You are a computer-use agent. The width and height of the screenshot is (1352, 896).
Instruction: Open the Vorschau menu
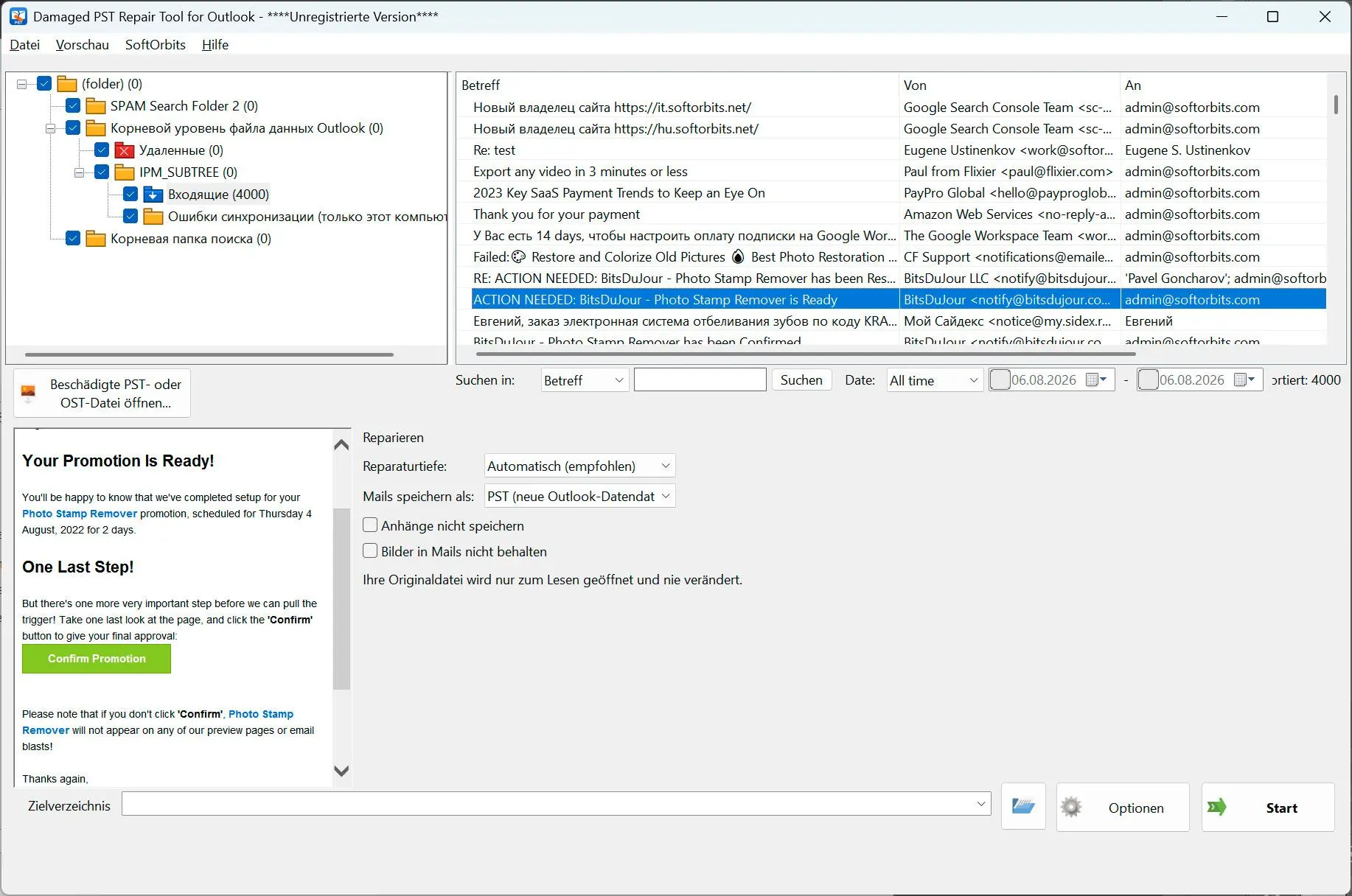[x=83, y=45]
